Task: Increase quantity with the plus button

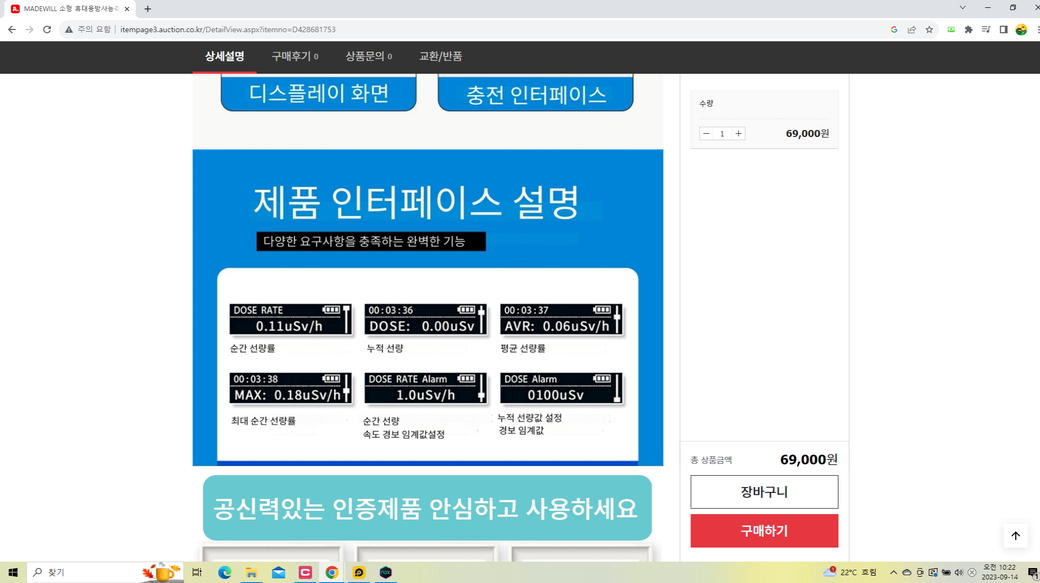Action: tap(738, 134)
